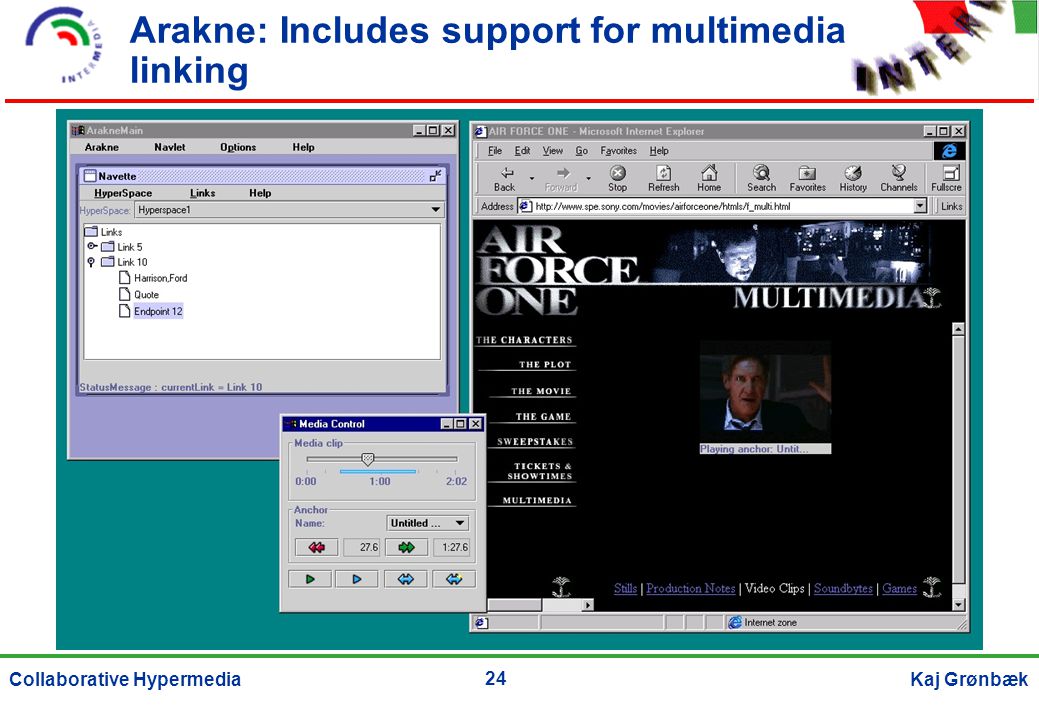Screen dimensions: 1039x720
Task: Click the Games link
Action: pyautogui.click(x=899, y=588)
